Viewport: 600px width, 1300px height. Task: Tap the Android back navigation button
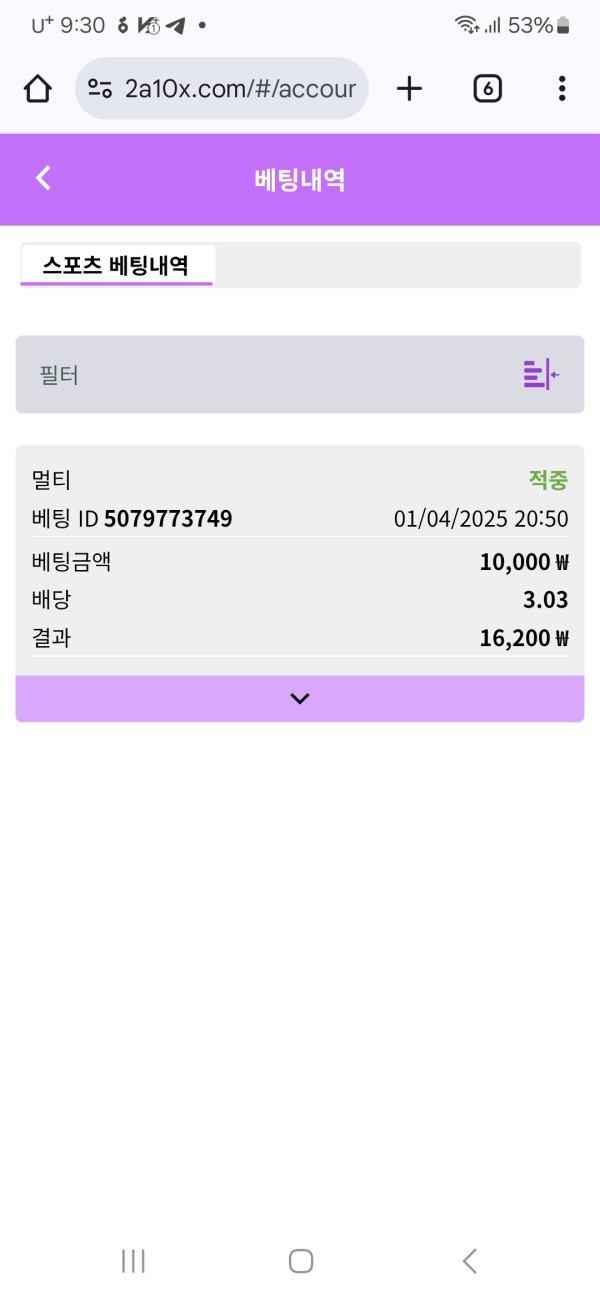[469, 1261]
